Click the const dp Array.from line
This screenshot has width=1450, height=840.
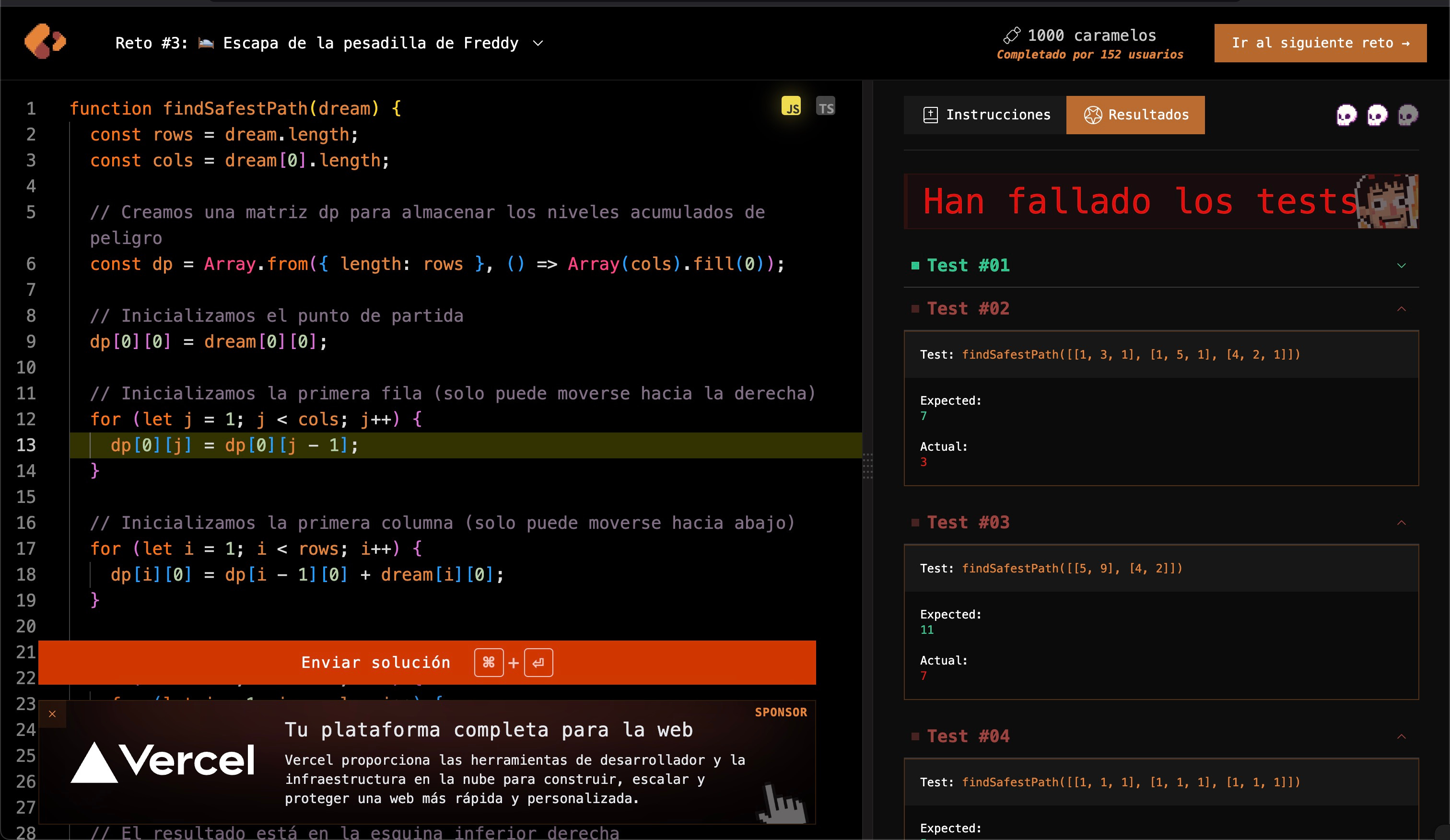[437, 264]
